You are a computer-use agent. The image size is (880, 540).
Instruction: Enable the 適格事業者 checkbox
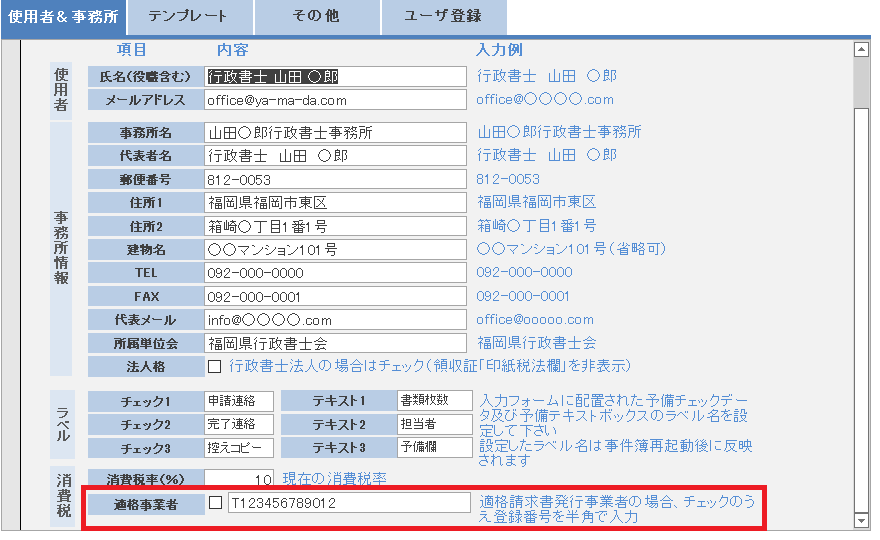pyautogui.click(x=215, y=503)
